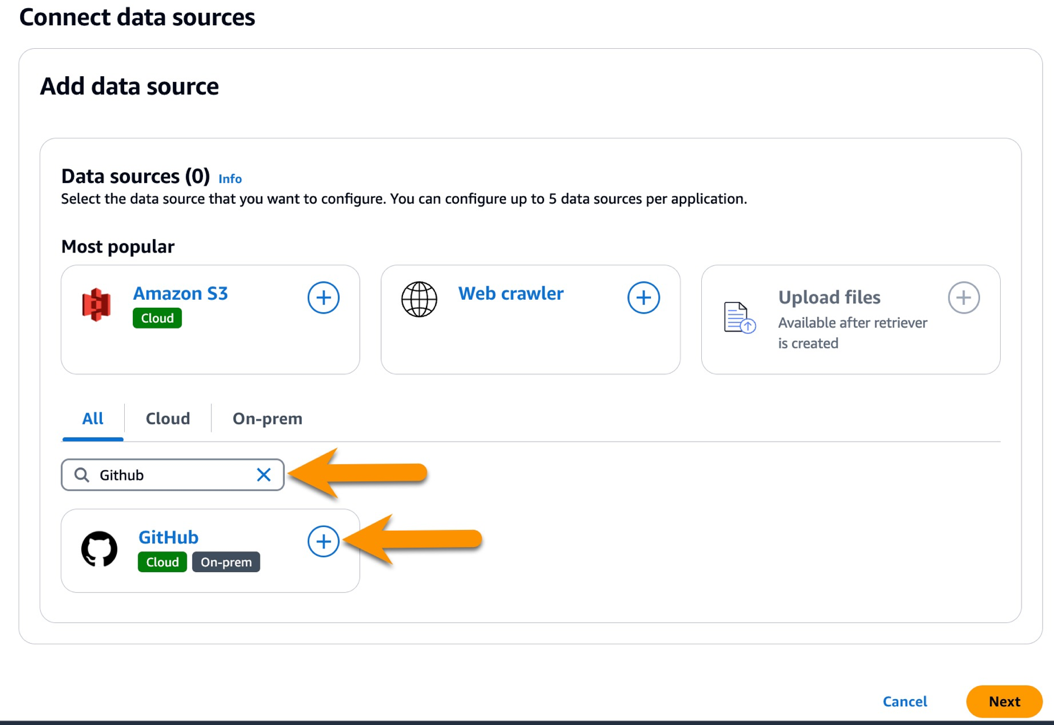Viewport: 1054px width, 725px height.
Task: Add GitHub with the plus icon
Action: click(x=322, y=542)
